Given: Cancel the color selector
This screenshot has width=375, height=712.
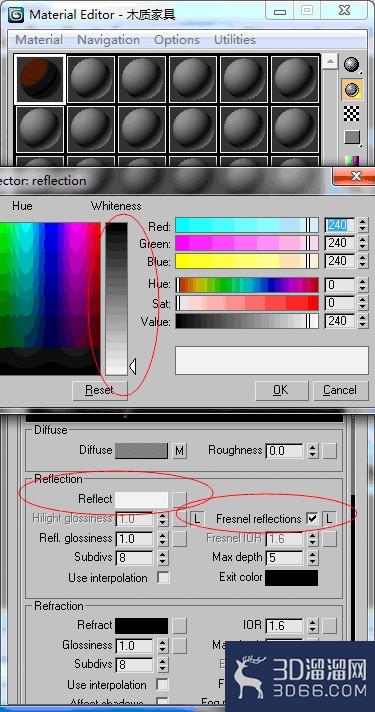Looking at the screenshot, I should click(x=340, y=390).
